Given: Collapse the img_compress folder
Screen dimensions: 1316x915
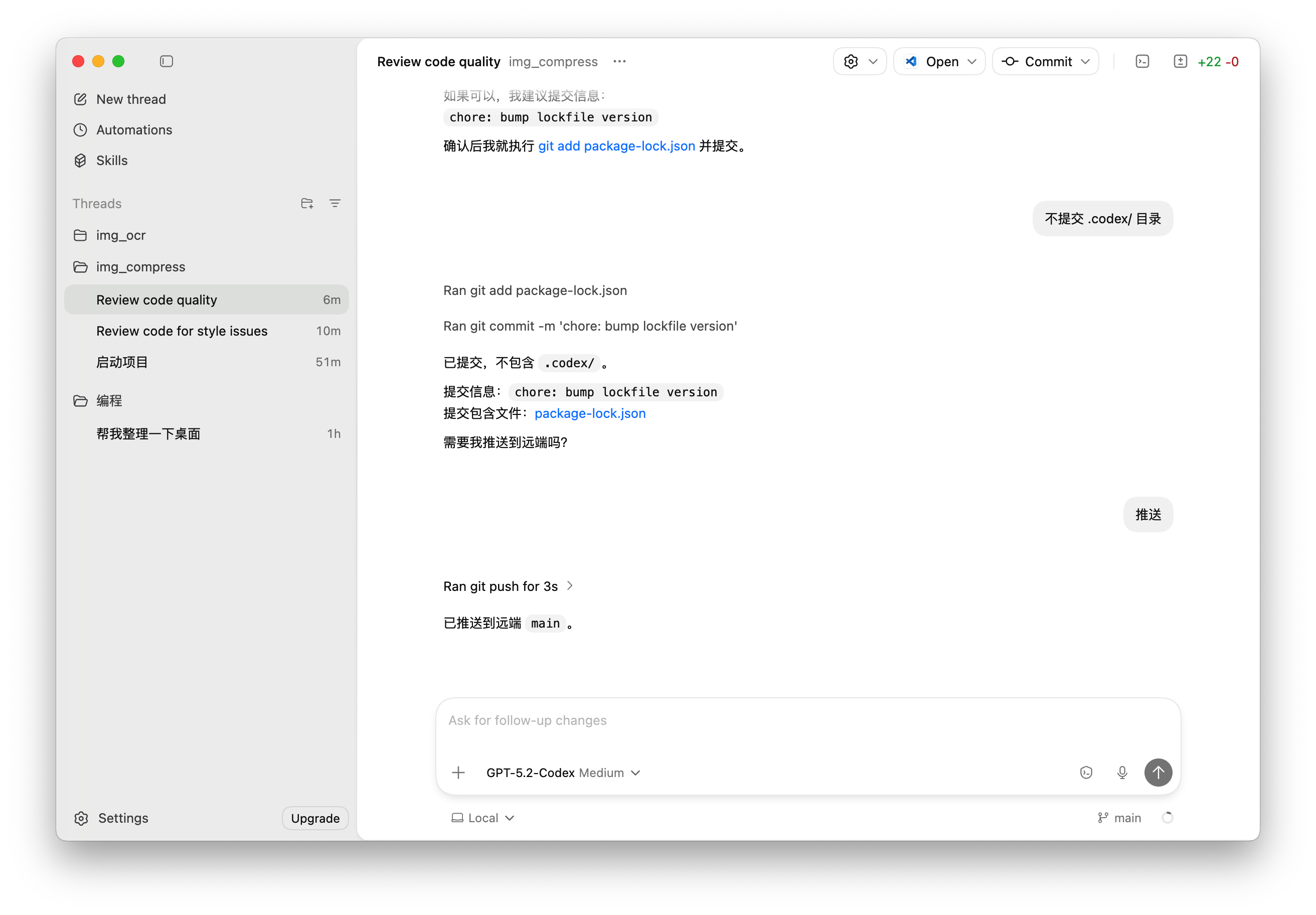Looking at the screenshot, I should [140, 266].
